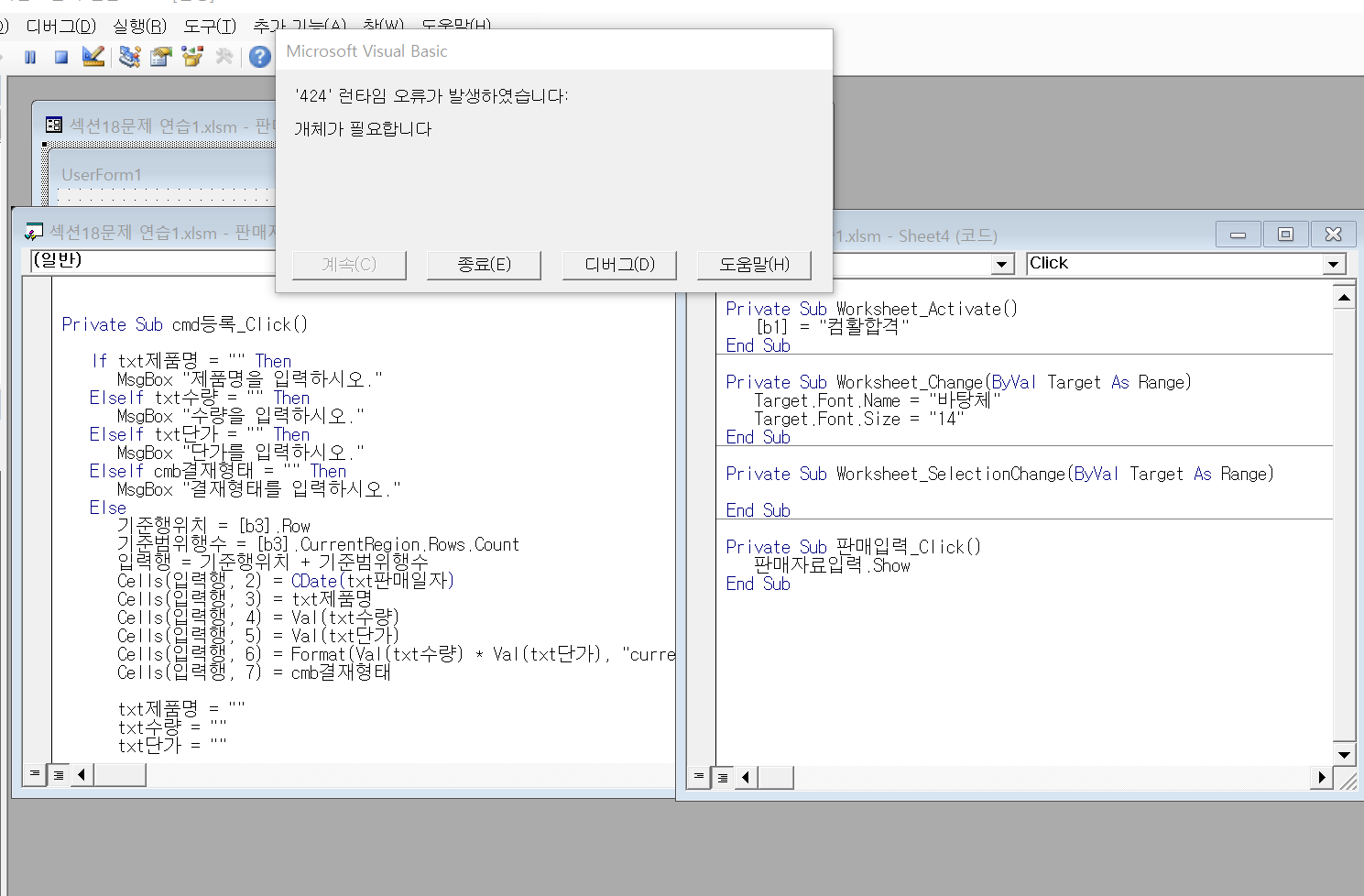Viewport: 1364px width, 896px height.
Task: Open the Object Browser icon
Action: pyautogui.click(x=192, y=57)
